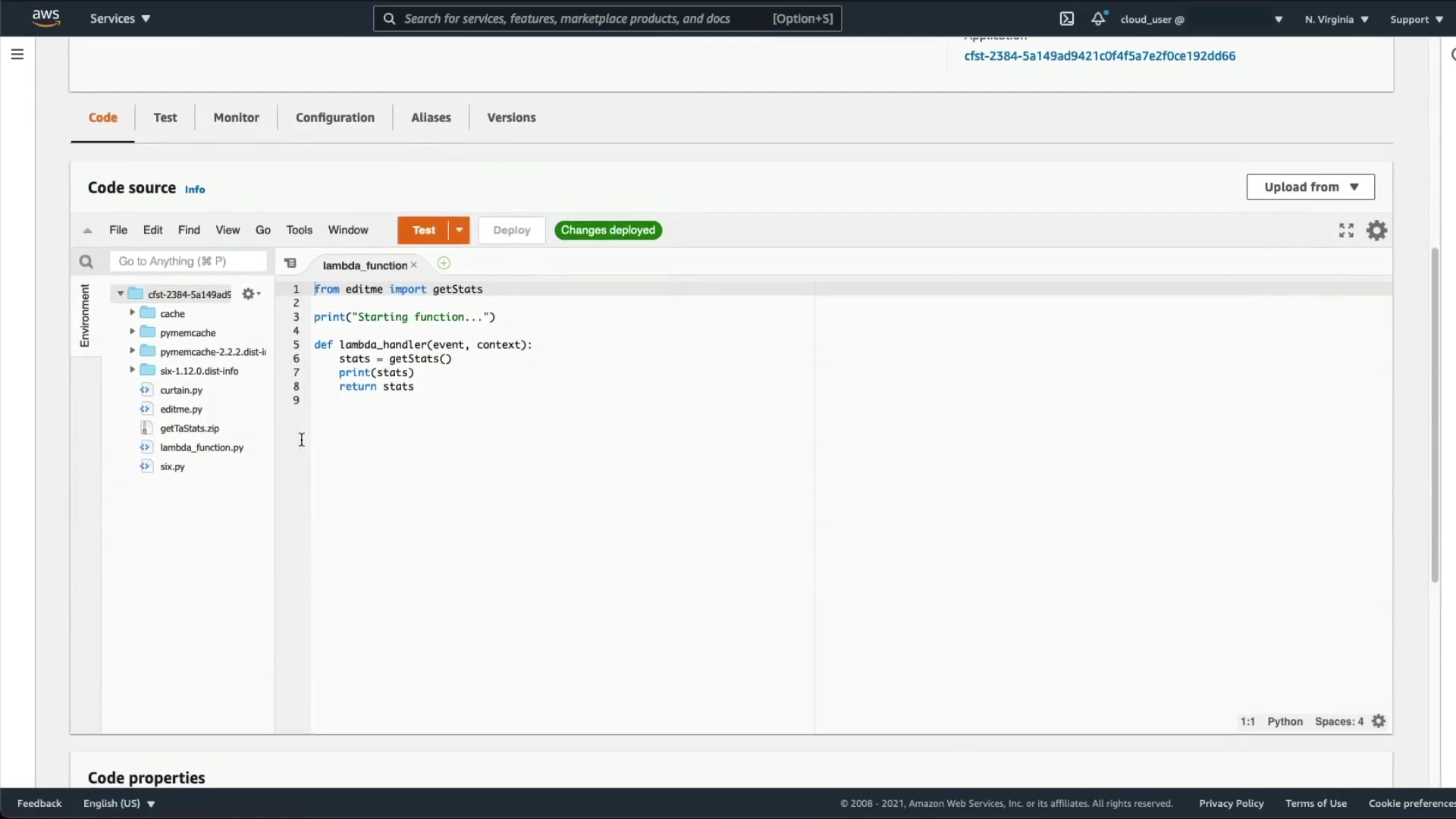Open the Upload from dropdown
Screen dimensions: 1456x819
(1310, 187)
